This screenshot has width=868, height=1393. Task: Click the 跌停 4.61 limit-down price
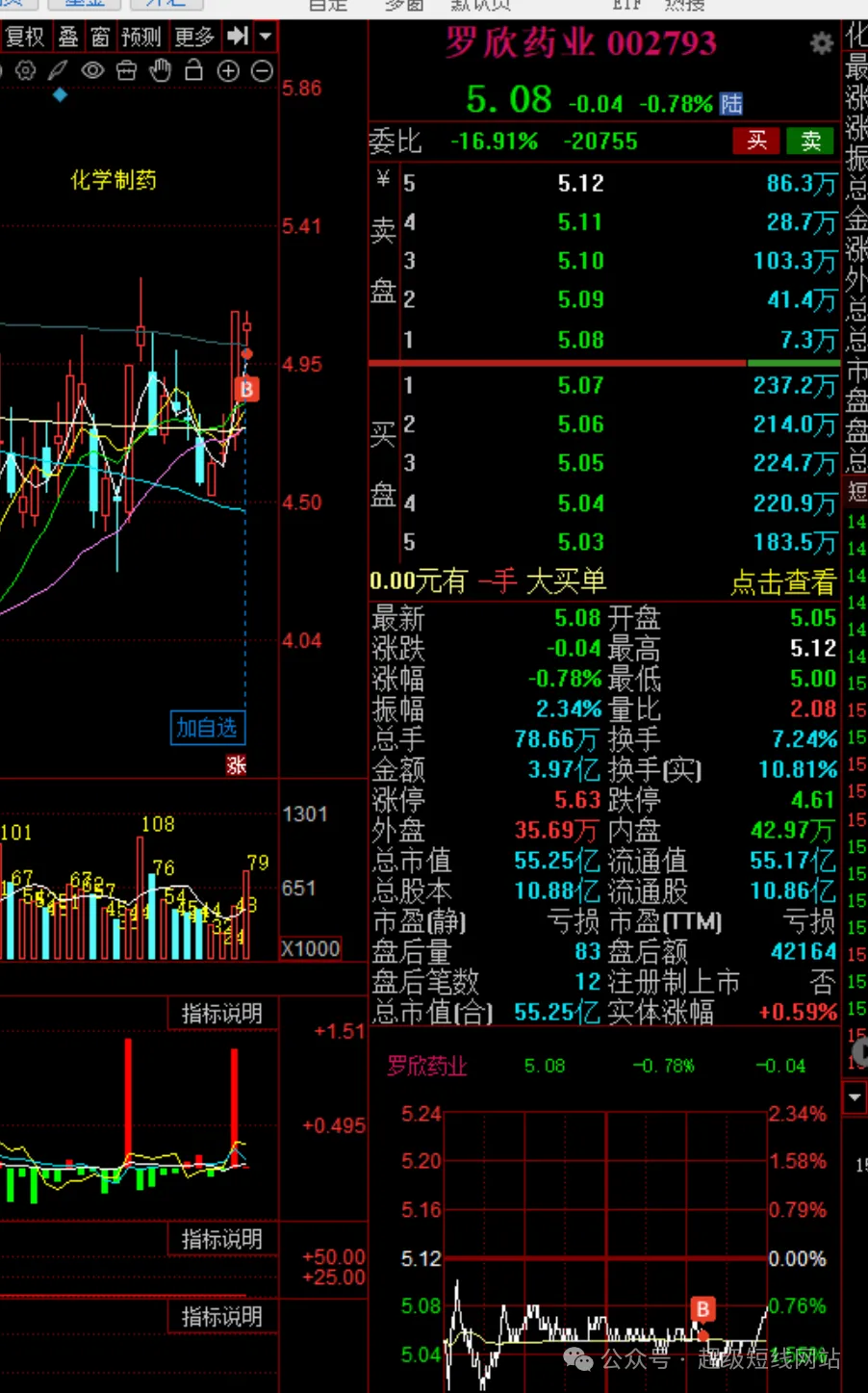click(x=813, y=800)
